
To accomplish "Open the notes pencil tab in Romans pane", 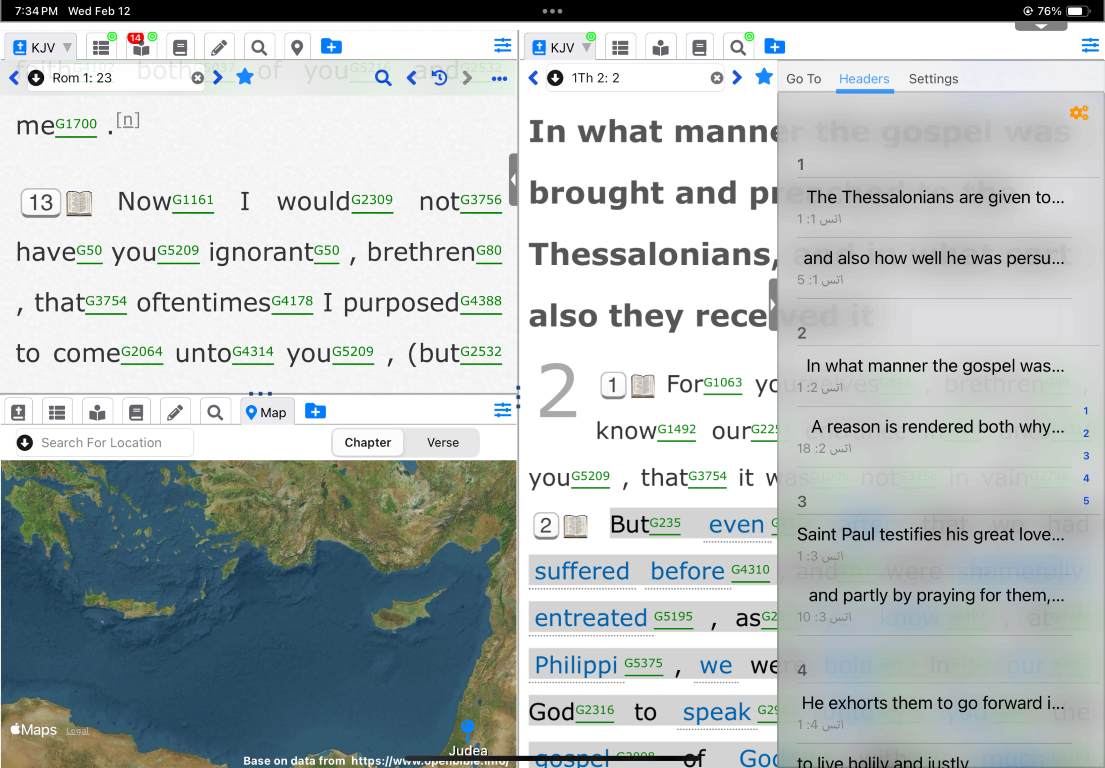I will point(219,47).
